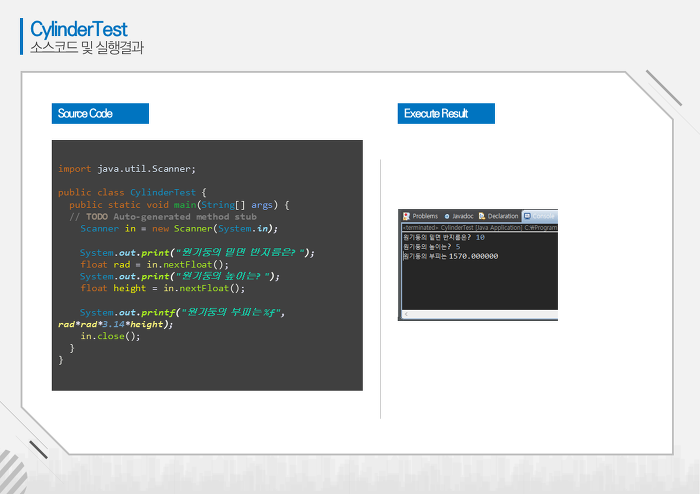Click the 'public static void main' line
This screenshot has width=700, height=494.
[179, 205]
